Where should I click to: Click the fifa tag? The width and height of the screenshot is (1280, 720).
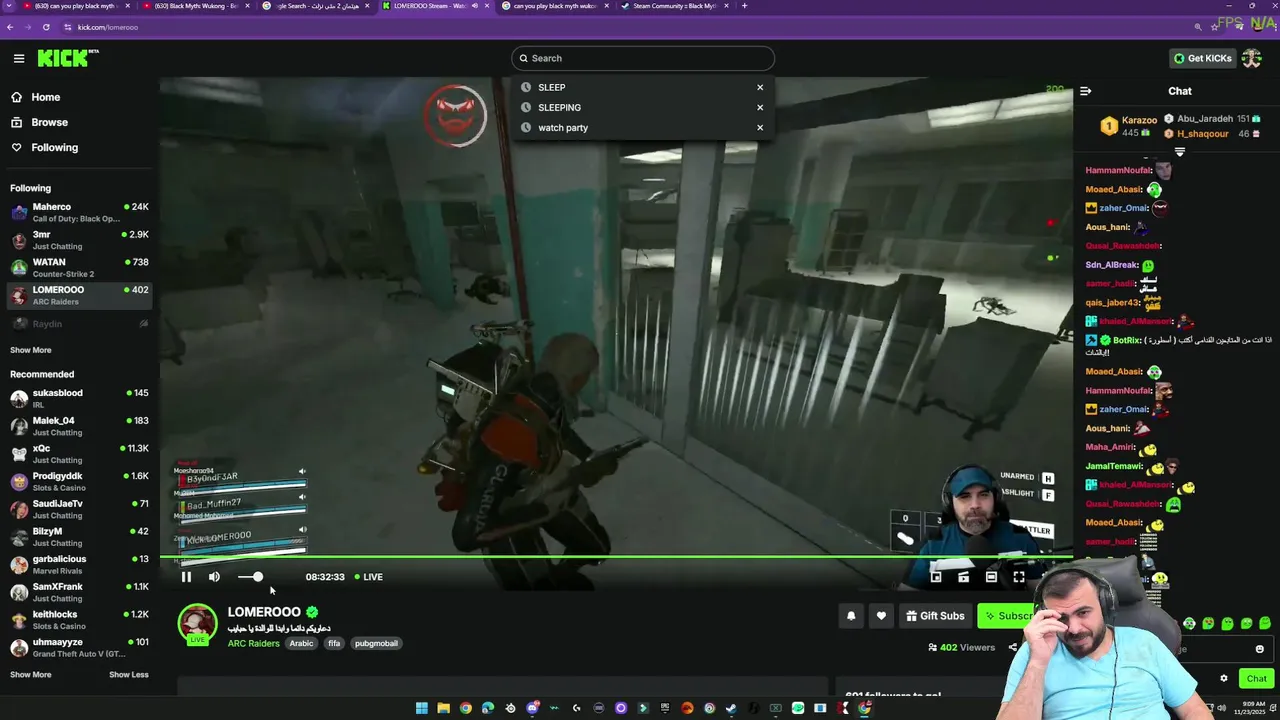click(334, 643)
